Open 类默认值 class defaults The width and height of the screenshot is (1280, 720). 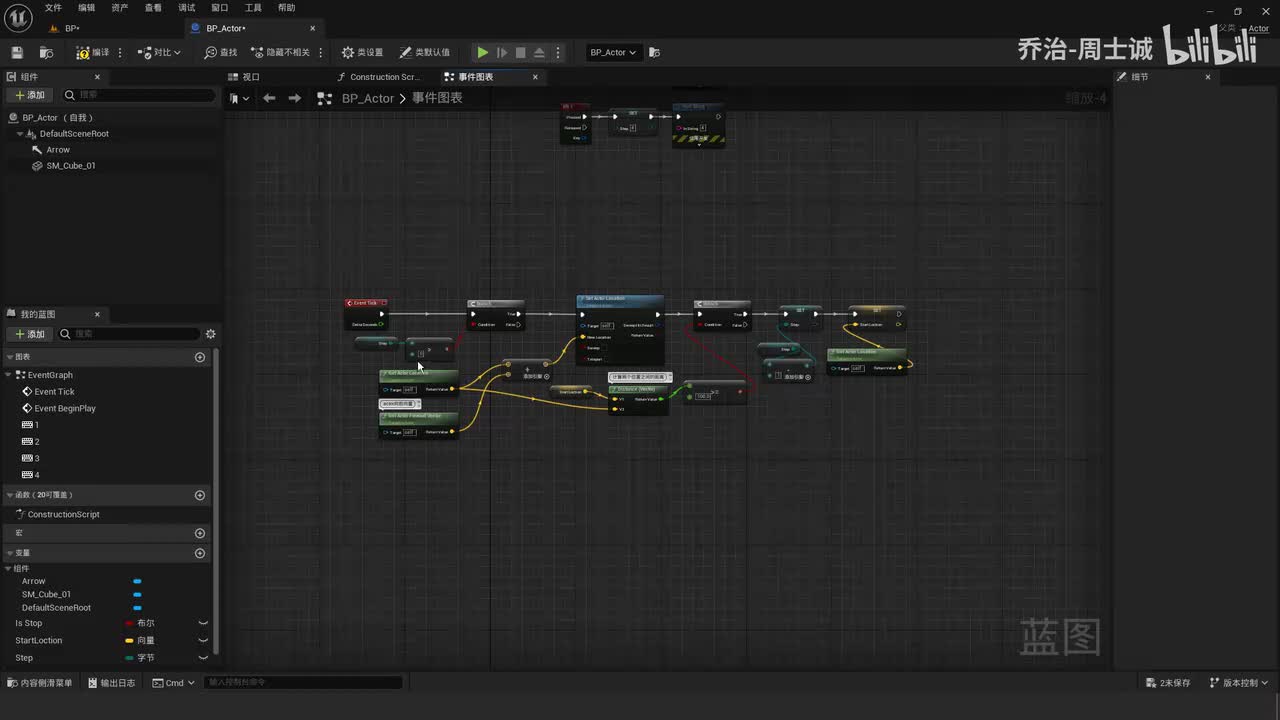[425, 52]
